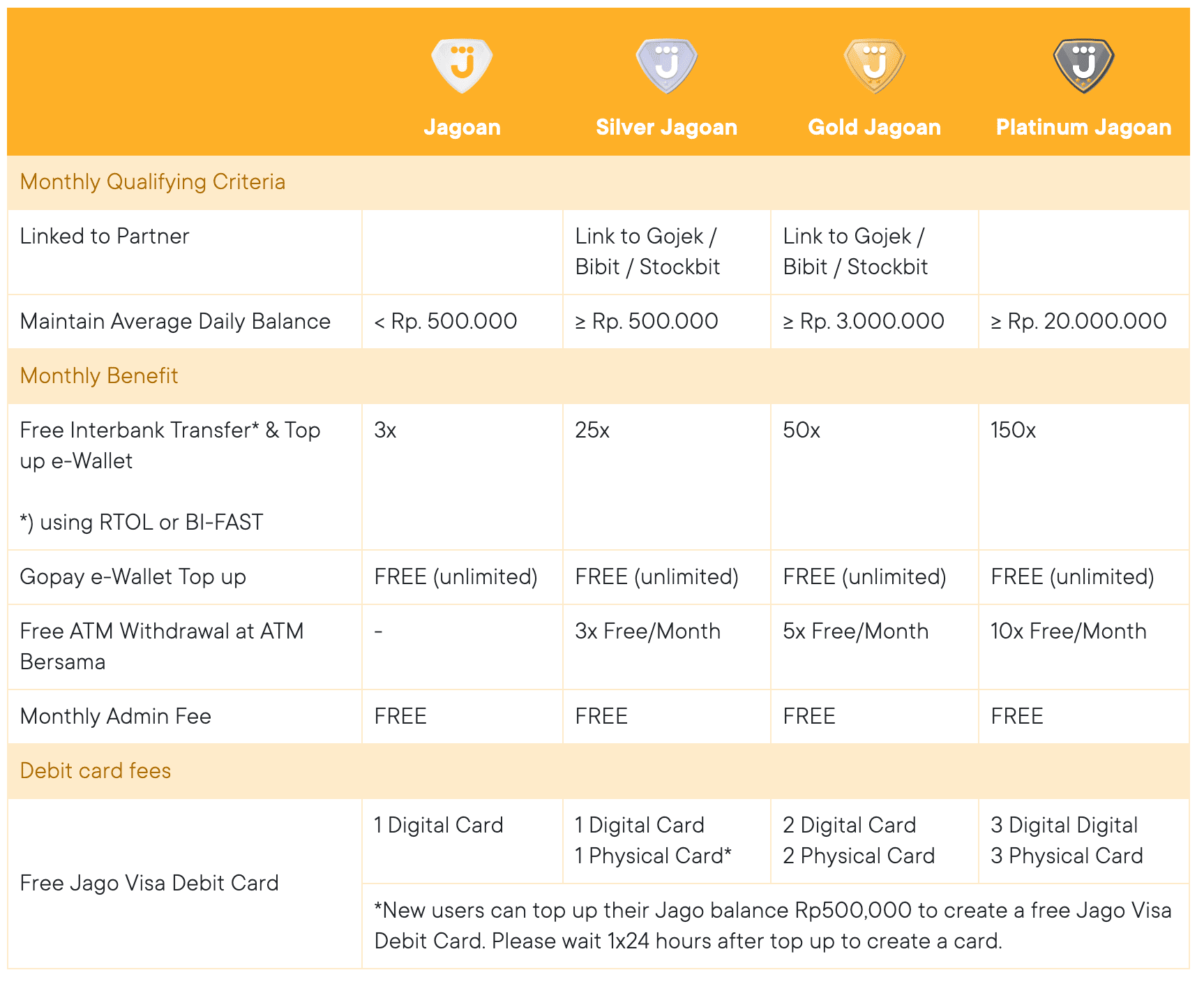Click Silver's Link to Gojek / Bibit / Stockbit cell
Screen dimensions: 1204x984
(667, 252)
